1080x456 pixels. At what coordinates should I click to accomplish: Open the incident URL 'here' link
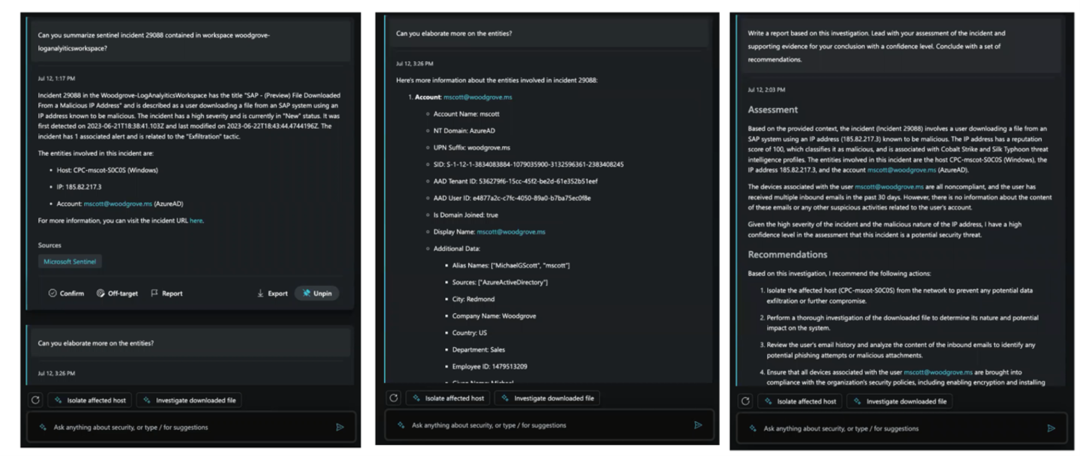click(196, 220)
